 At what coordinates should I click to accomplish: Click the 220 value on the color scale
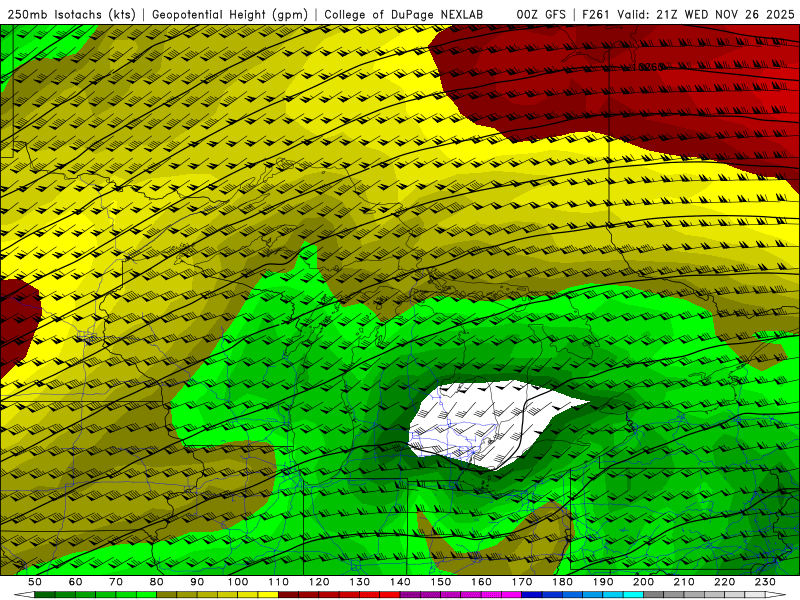point(725,582)
